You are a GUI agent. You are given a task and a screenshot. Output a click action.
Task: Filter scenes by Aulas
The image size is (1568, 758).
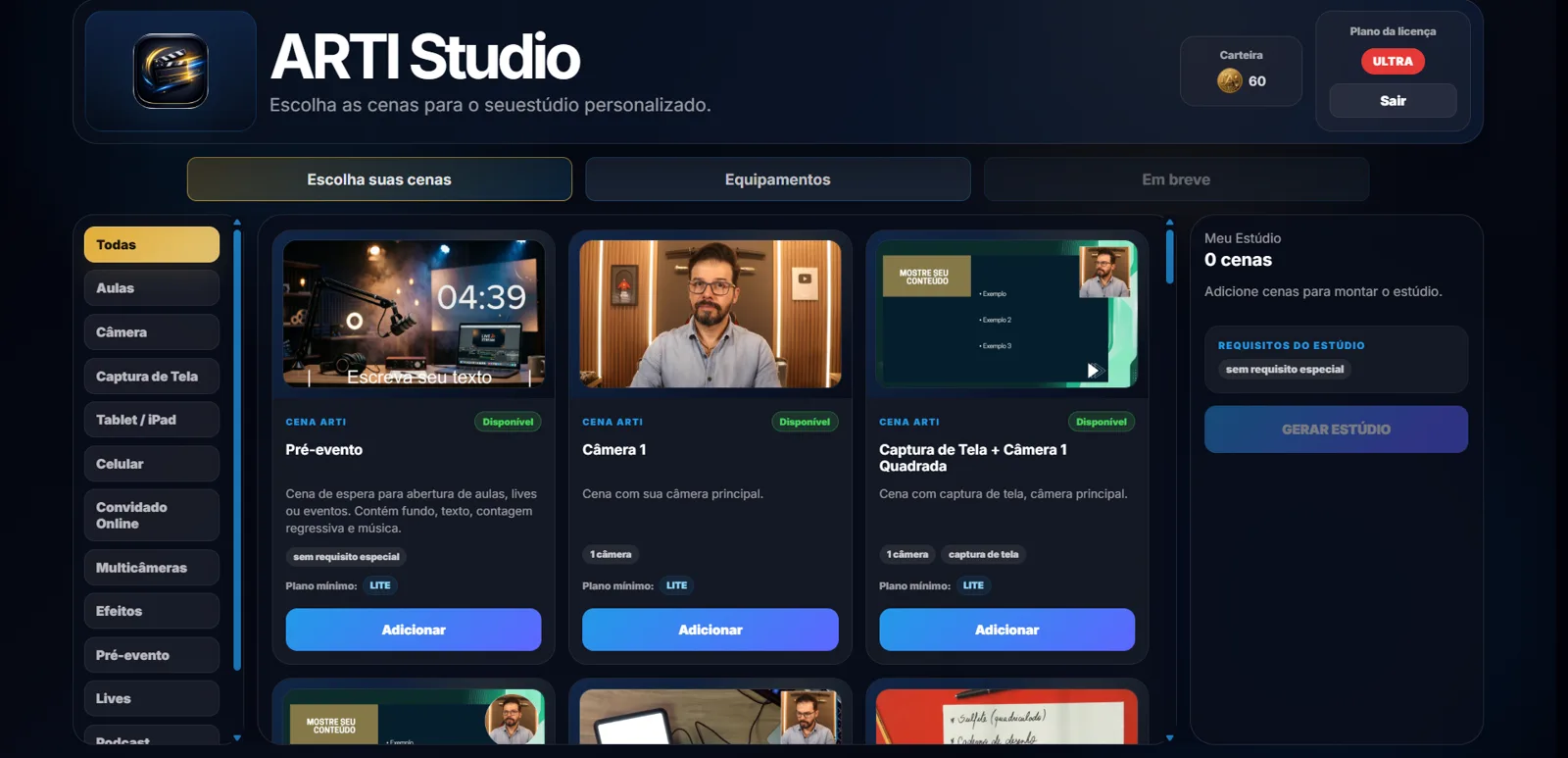pos(152,288)
